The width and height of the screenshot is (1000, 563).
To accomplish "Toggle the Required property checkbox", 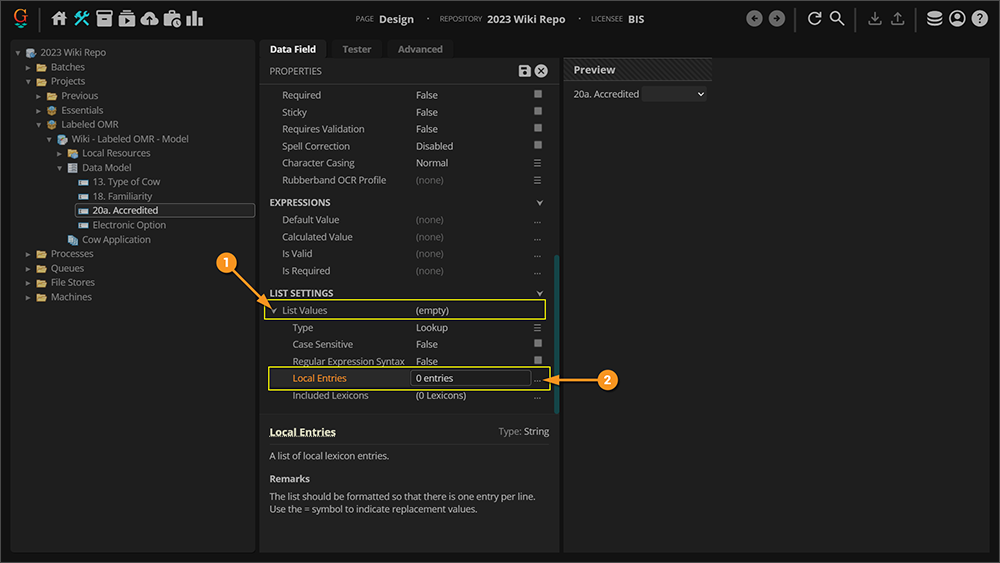I will tap(538, 95).
